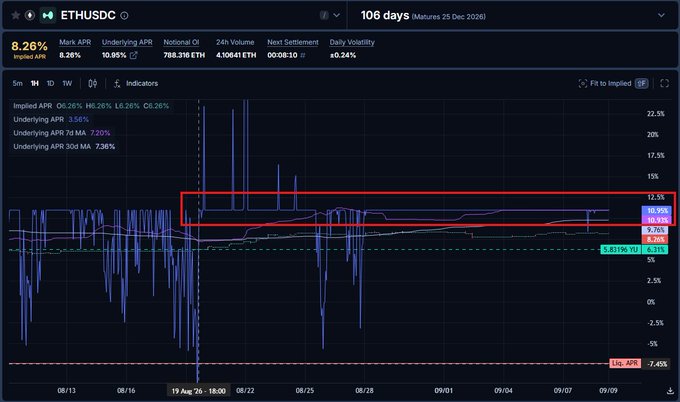Switch chart interval to 1H

[34, 83]
